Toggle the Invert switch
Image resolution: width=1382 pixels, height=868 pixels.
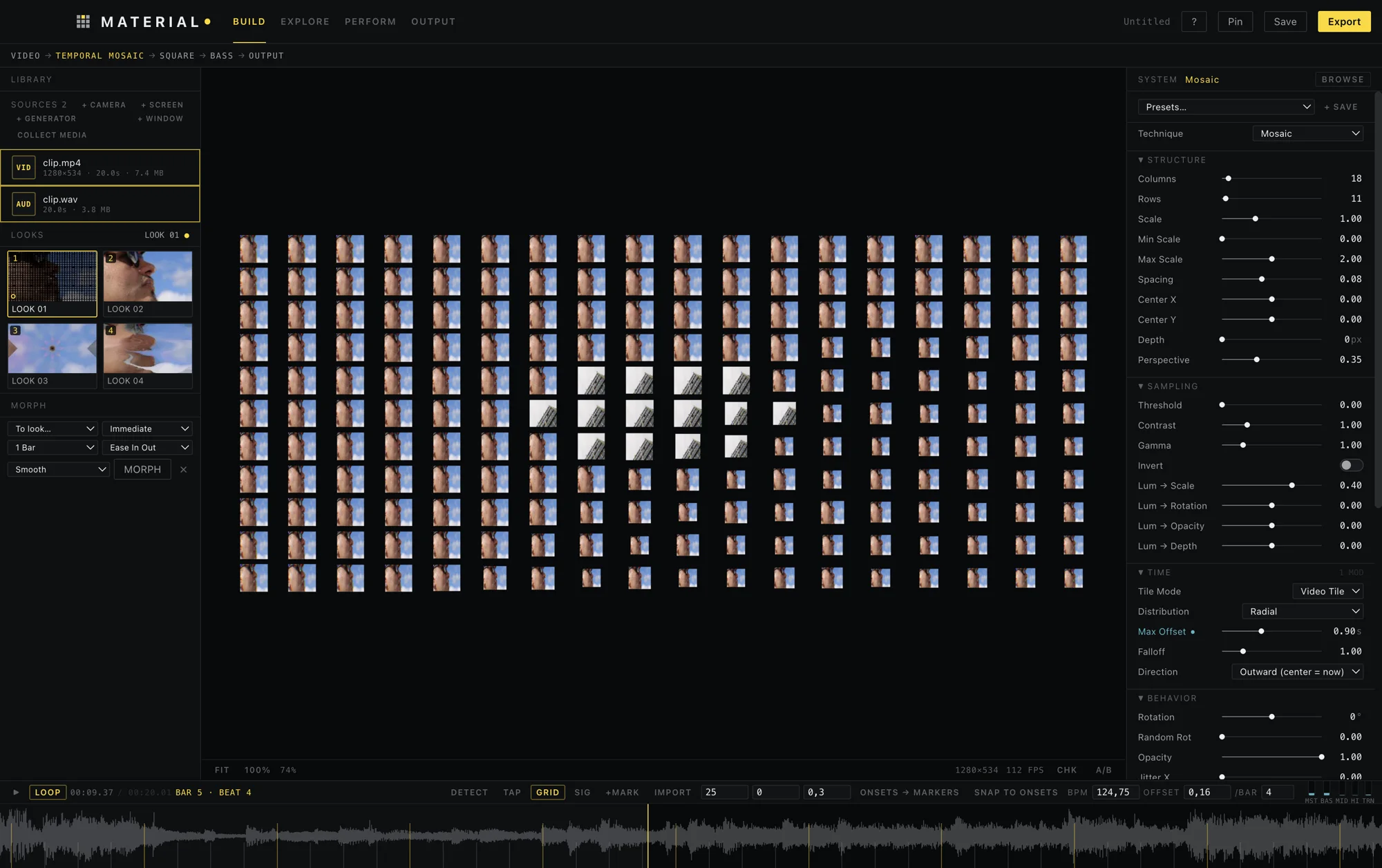(1351, 465)
